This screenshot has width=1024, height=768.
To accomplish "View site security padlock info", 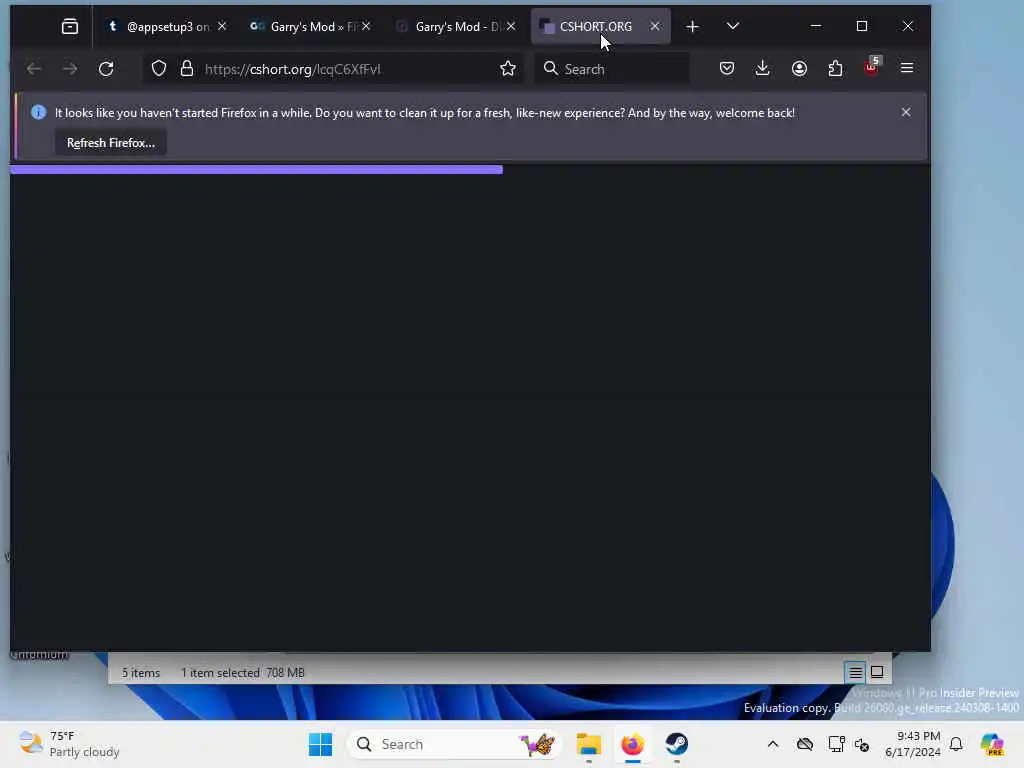I will [187, 69].
